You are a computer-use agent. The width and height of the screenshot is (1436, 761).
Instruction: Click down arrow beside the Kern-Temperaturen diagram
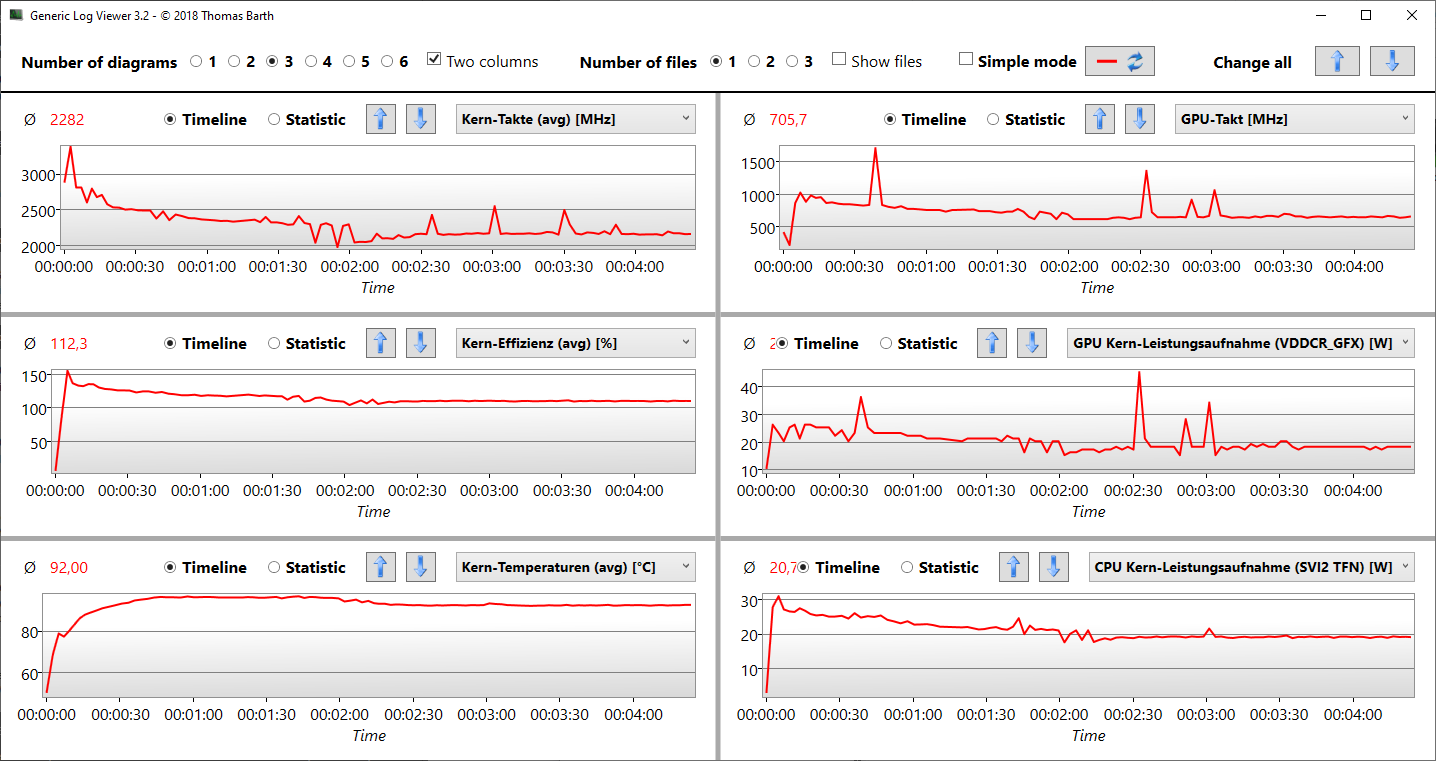pos(420,567)
